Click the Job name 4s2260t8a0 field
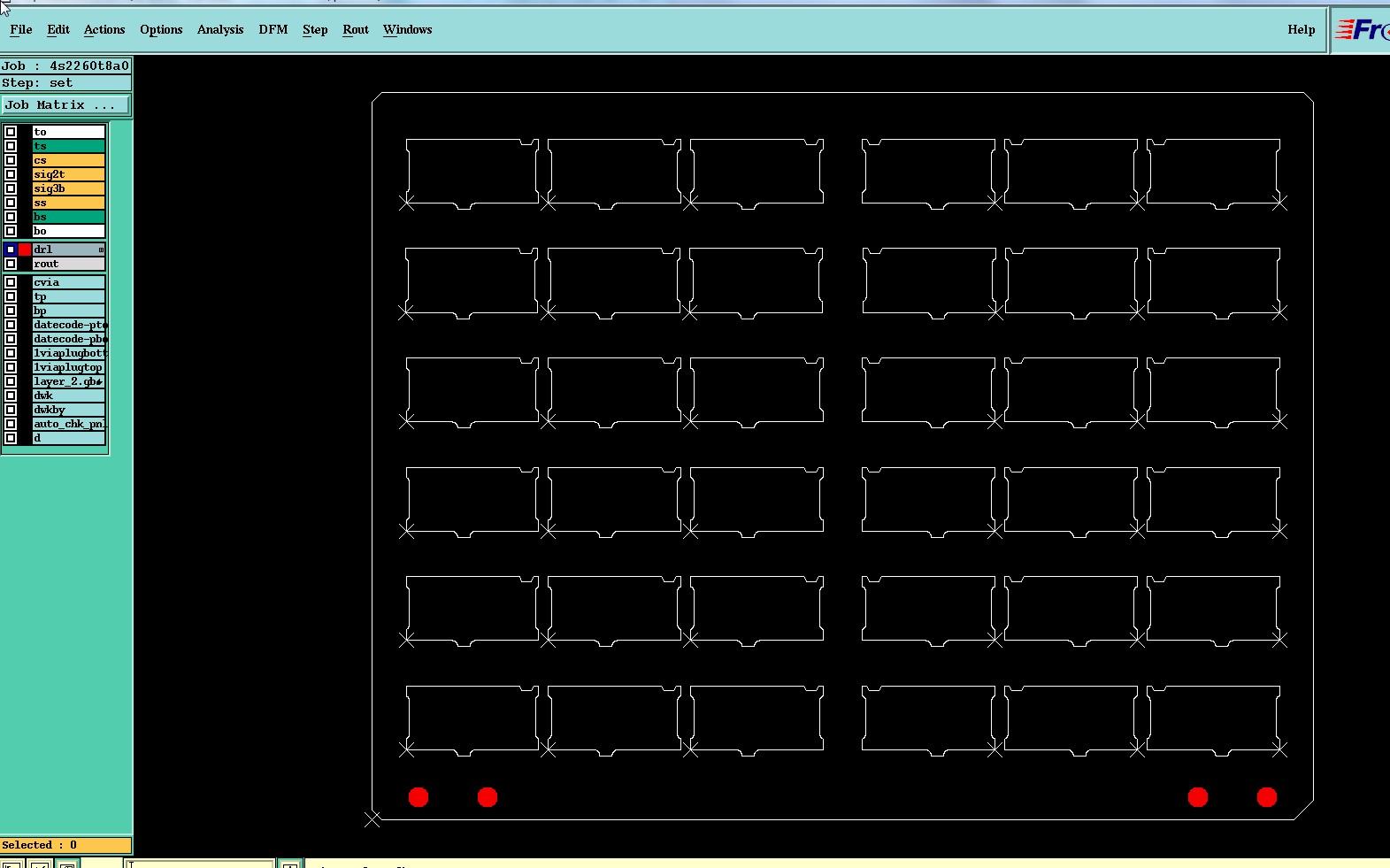This screenshot has width=1390, height=868. click(65, 65)
